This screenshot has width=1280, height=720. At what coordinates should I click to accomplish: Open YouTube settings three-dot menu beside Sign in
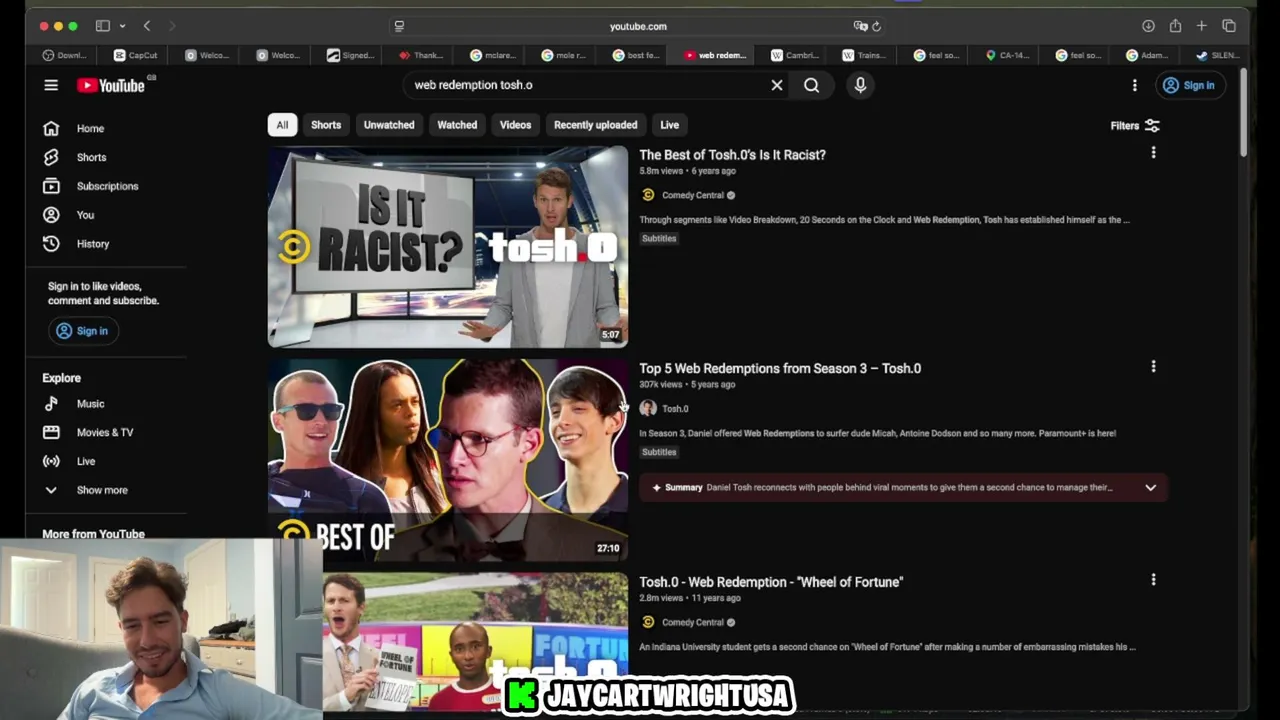(1134, 85)
